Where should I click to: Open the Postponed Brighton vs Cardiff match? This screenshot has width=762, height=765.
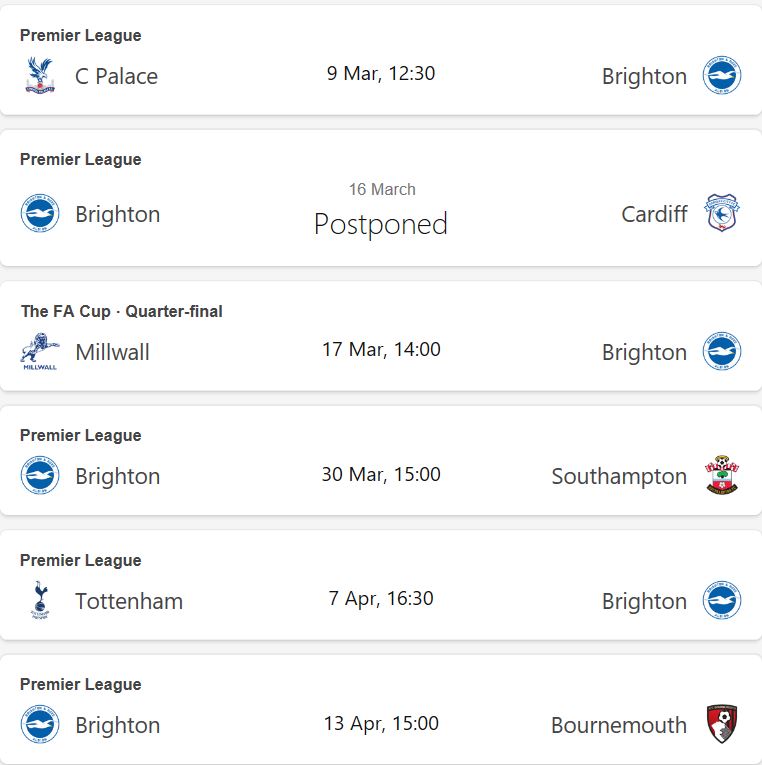coord(380,223)
